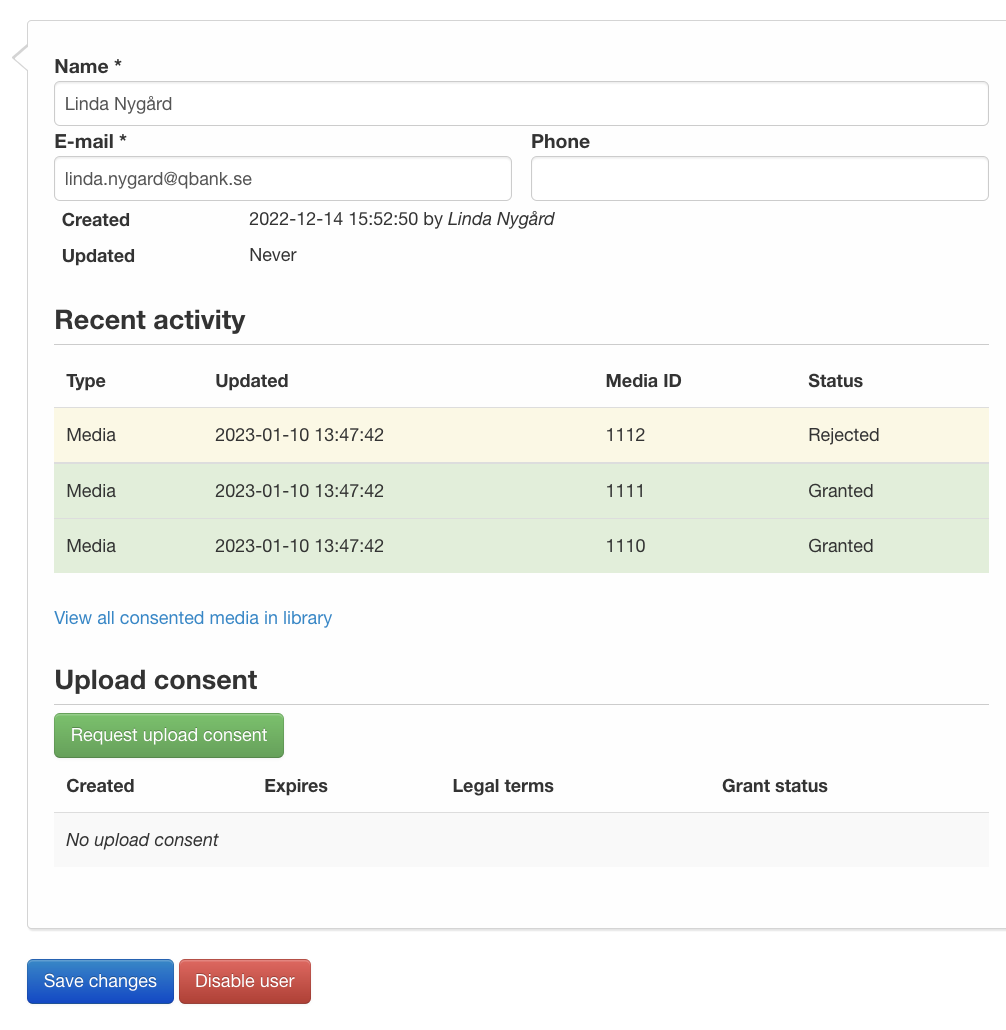Click the Grant status column header

[x=774, y=786]
